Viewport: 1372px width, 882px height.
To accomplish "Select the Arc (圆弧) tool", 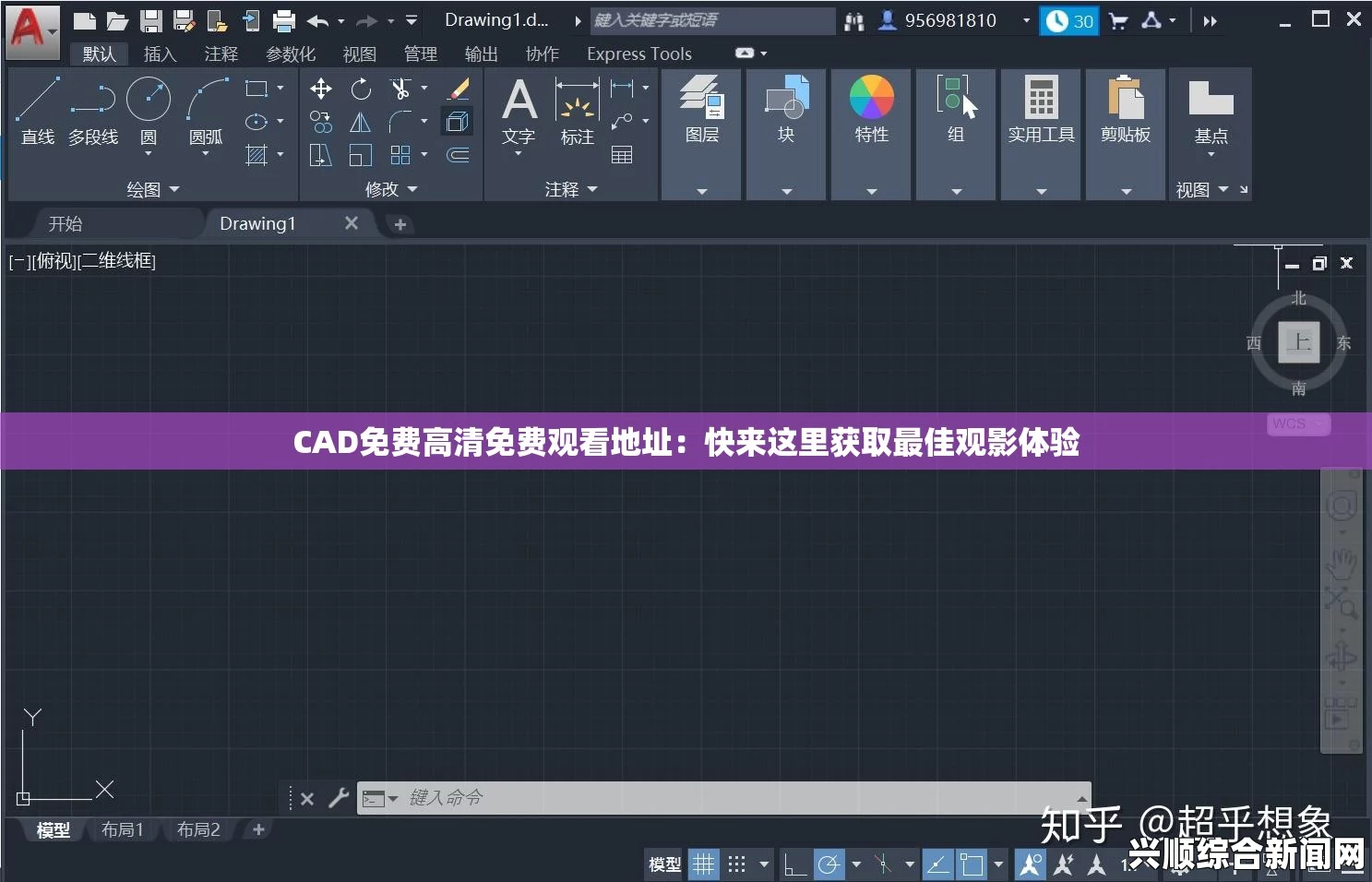I will tap(206, 111).
